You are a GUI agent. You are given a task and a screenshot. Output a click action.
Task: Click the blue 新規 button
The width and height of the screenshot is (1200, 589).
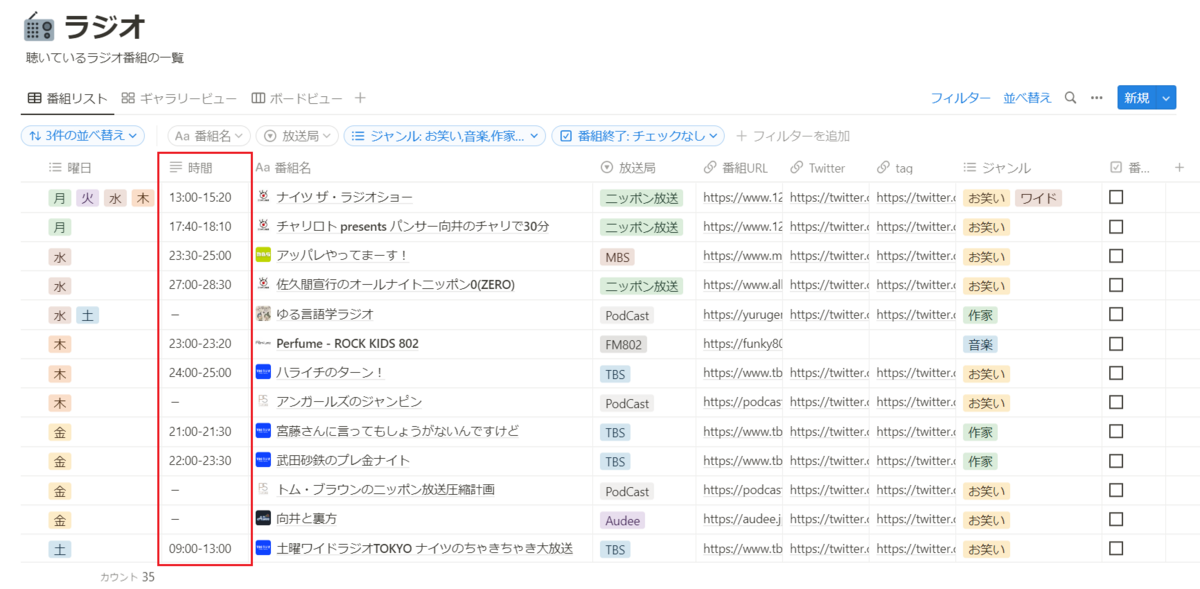(x=1136, y=98)
